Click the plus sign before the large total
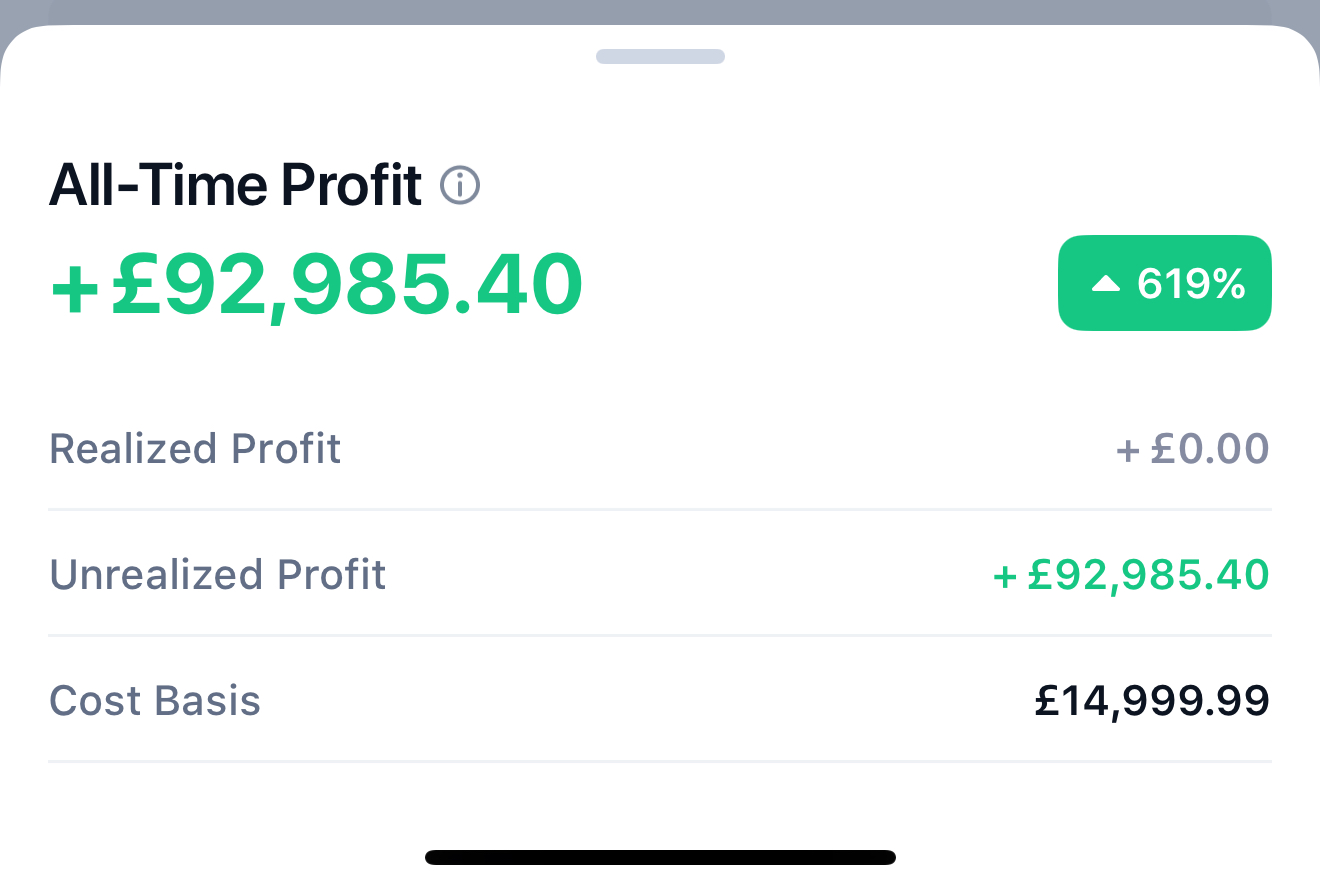1320x889 pixels. 74,287
